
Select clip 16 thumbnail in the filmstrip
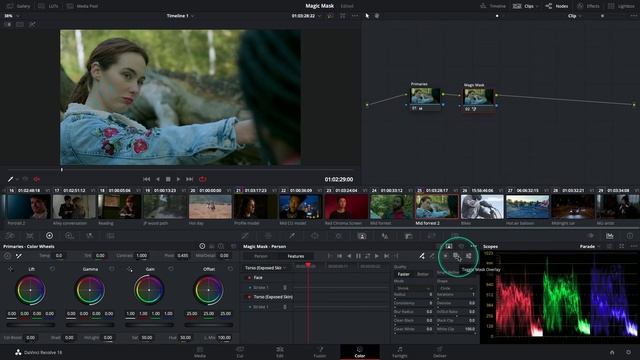coord(29,207)
